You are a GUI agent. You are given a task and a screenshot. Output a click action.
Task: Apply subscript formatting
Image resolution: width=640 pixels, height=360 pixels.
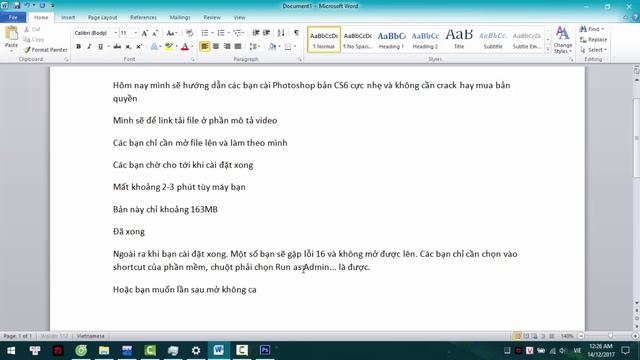[x=128, y=47]
